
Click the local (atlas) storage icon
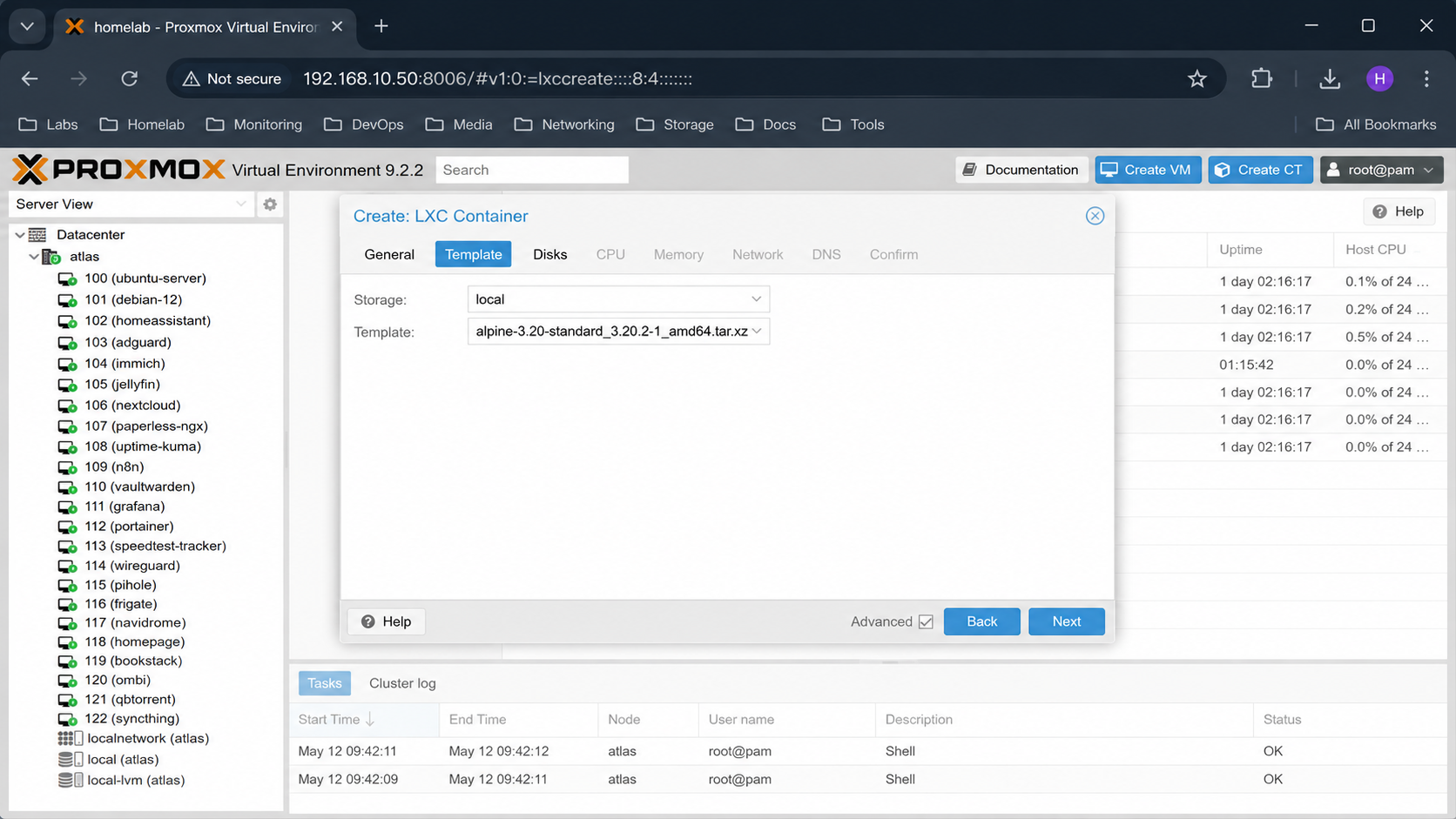click(x=70, y=760)
